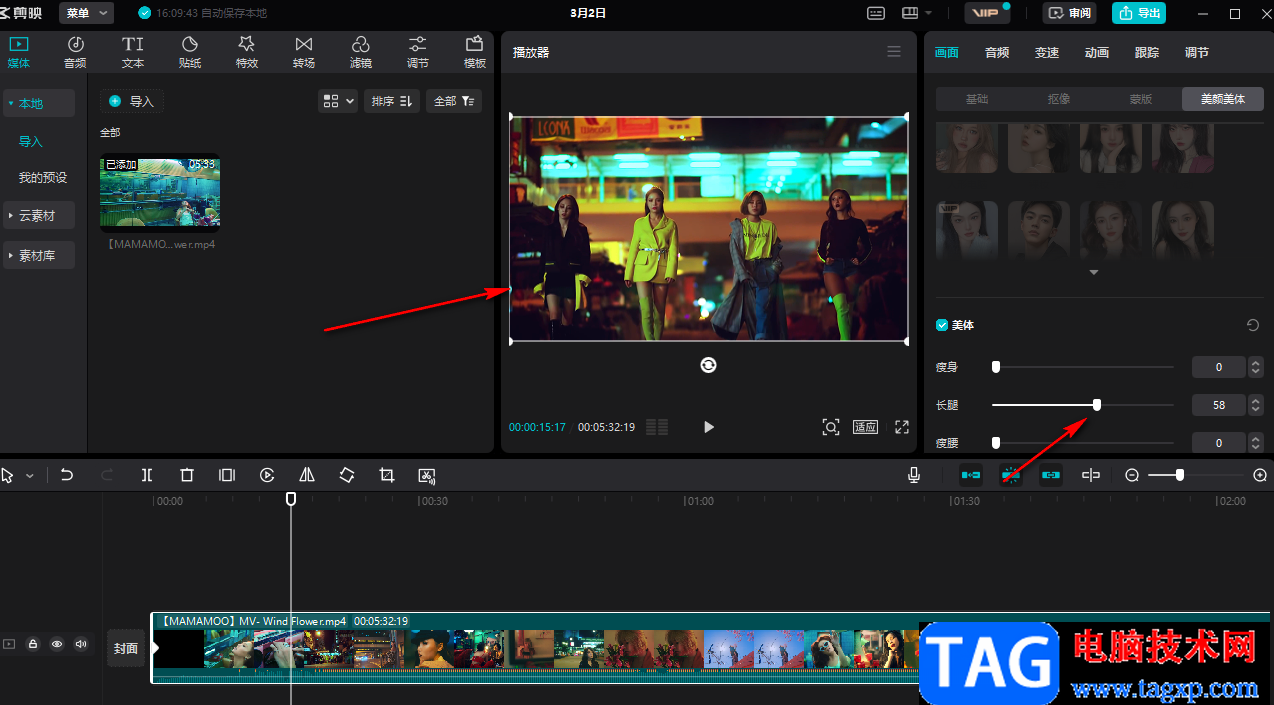Toggle fullscreen preview in player
This screenshot has height=705, width=1274.
click(x=902, y=427)
